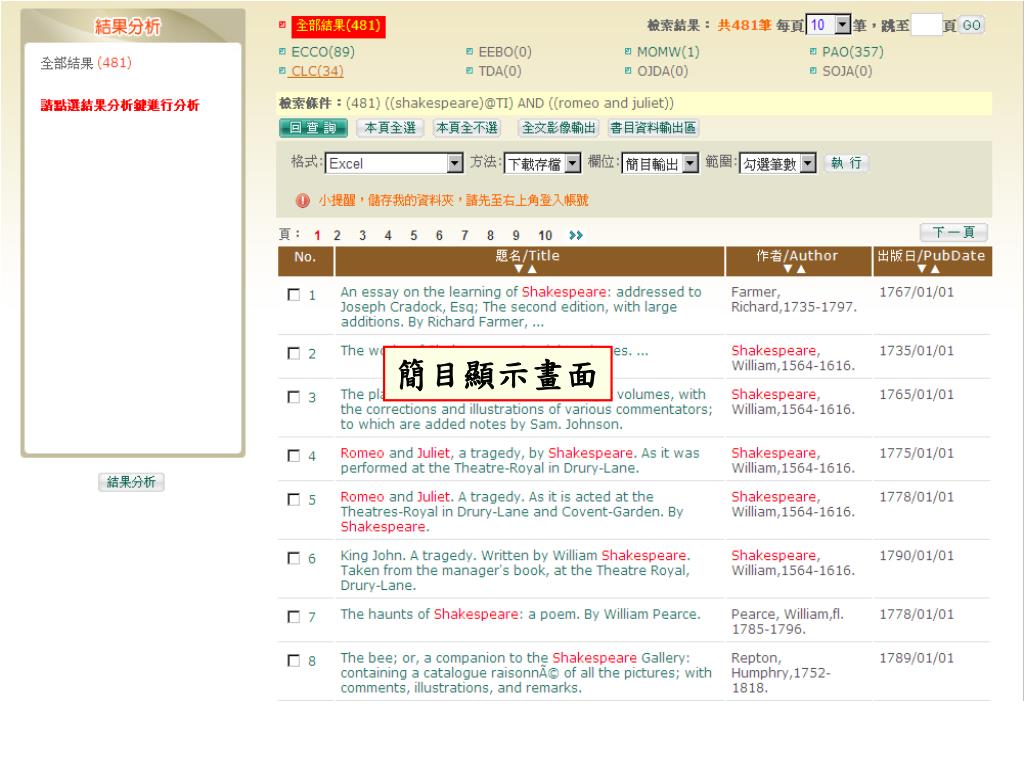Tick the checkbox for result 2
1024x768 pixels.
pyautogui.click(x=294, y=353)
